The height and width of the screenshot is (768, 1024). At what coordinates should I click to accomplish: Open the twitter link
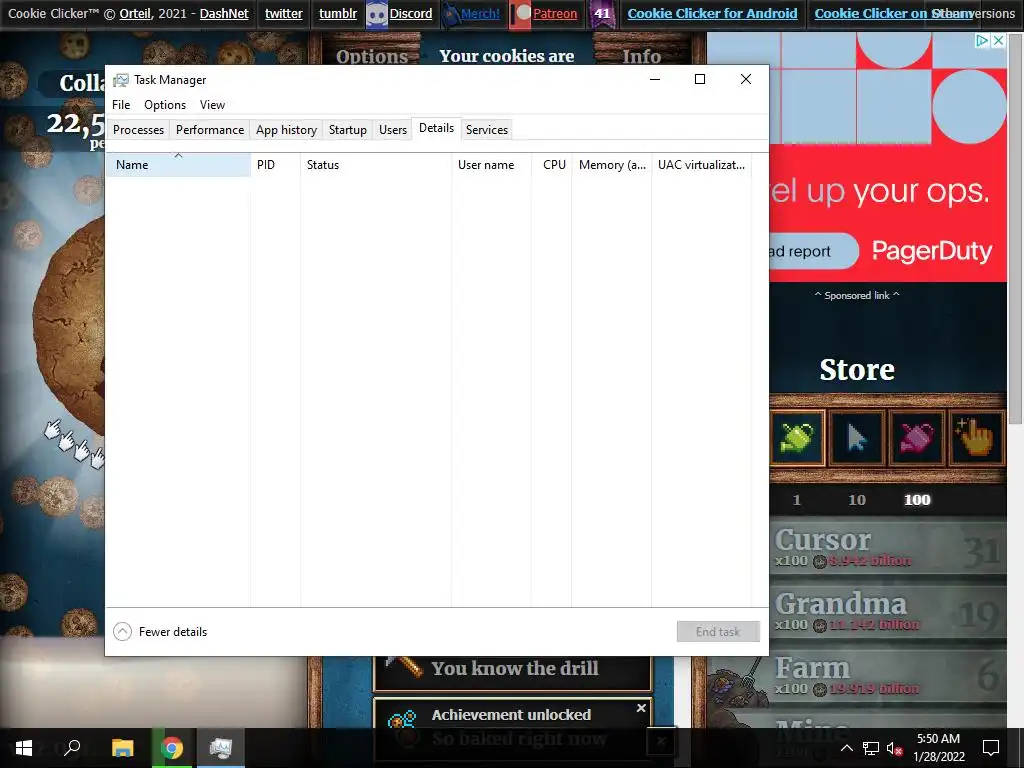coord(283,13)
